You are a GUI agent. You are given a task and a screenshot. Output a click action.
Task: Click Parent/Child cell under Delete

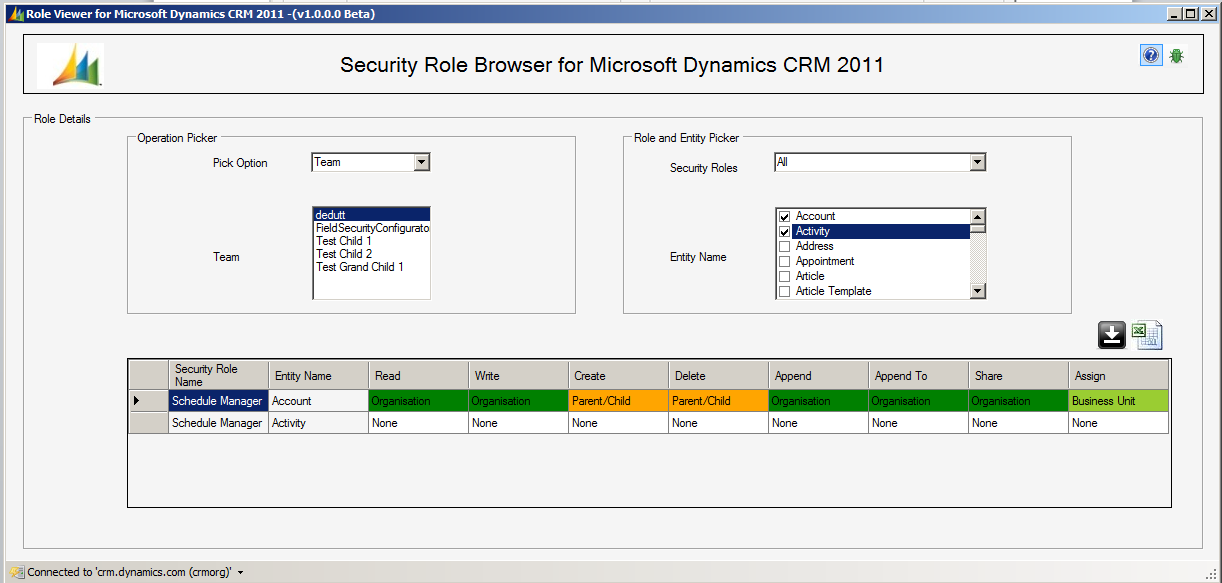pyautogui.click(x=718, y=401)
